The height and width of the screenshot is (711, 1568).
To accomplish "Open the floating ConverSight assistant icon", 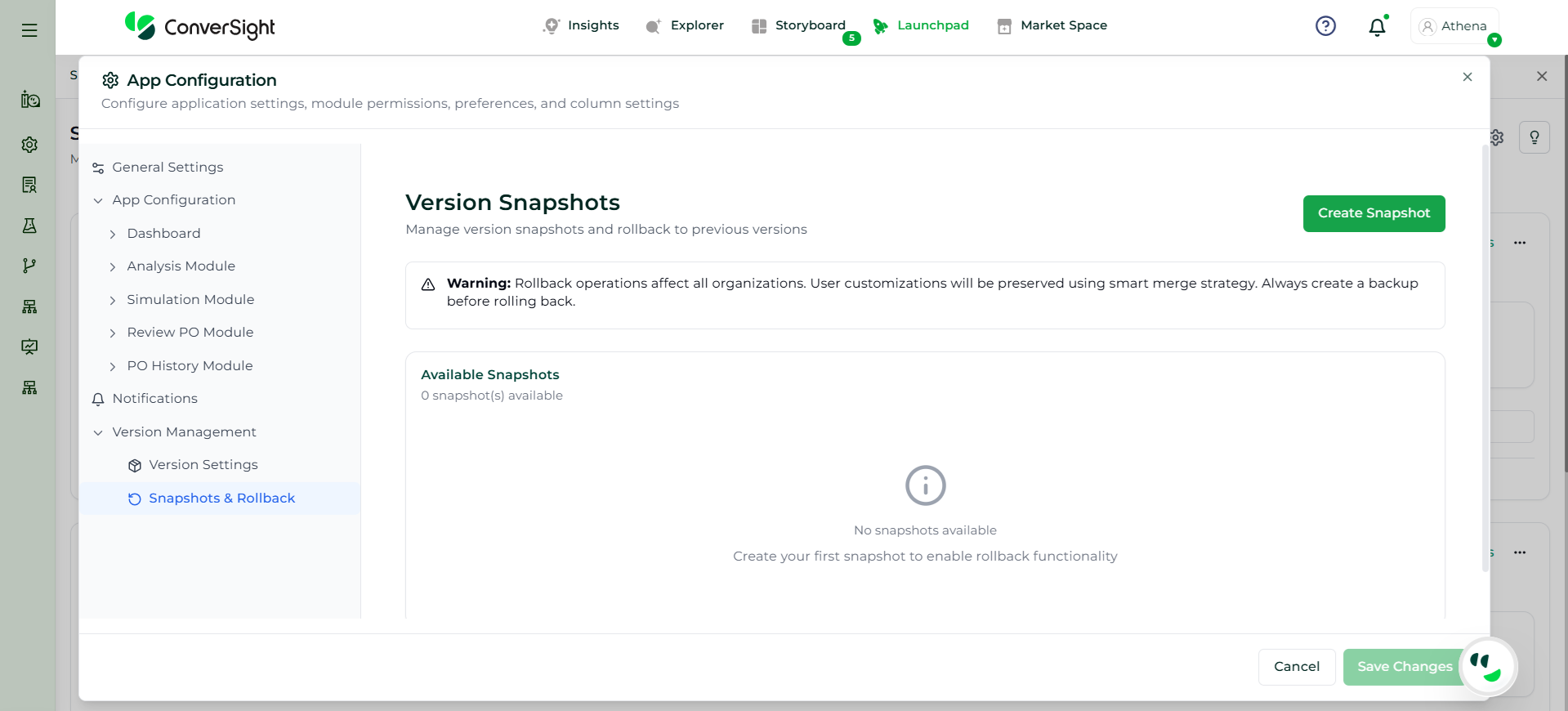I will tap(1487, 666).
